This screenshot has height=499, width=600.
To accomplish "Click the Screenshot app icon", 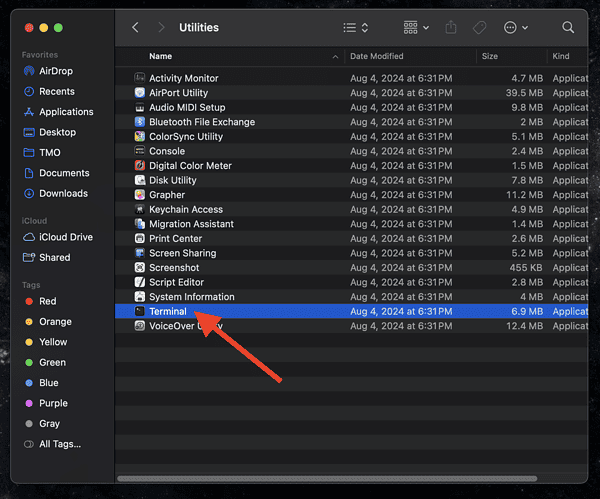I will (140, 268).
